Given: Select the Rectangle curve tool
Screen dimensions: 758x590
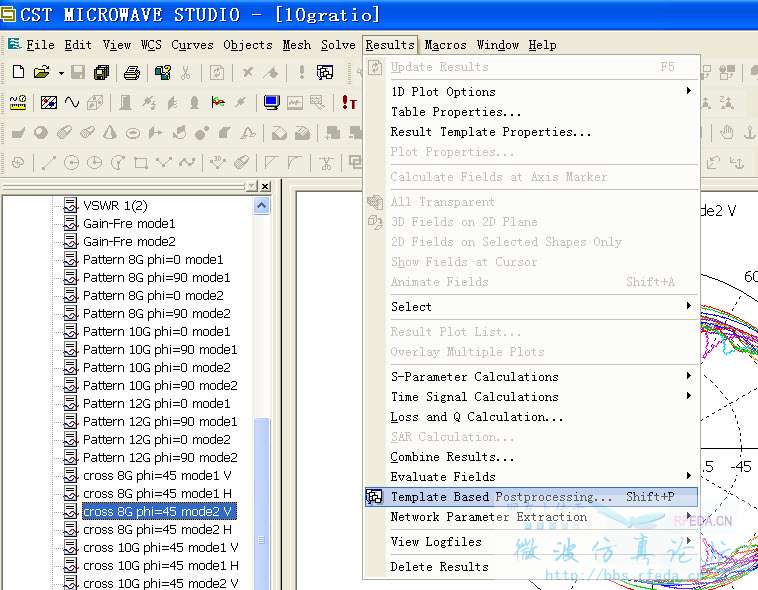Looking at the screenshot, I should [x=141, y=162].
